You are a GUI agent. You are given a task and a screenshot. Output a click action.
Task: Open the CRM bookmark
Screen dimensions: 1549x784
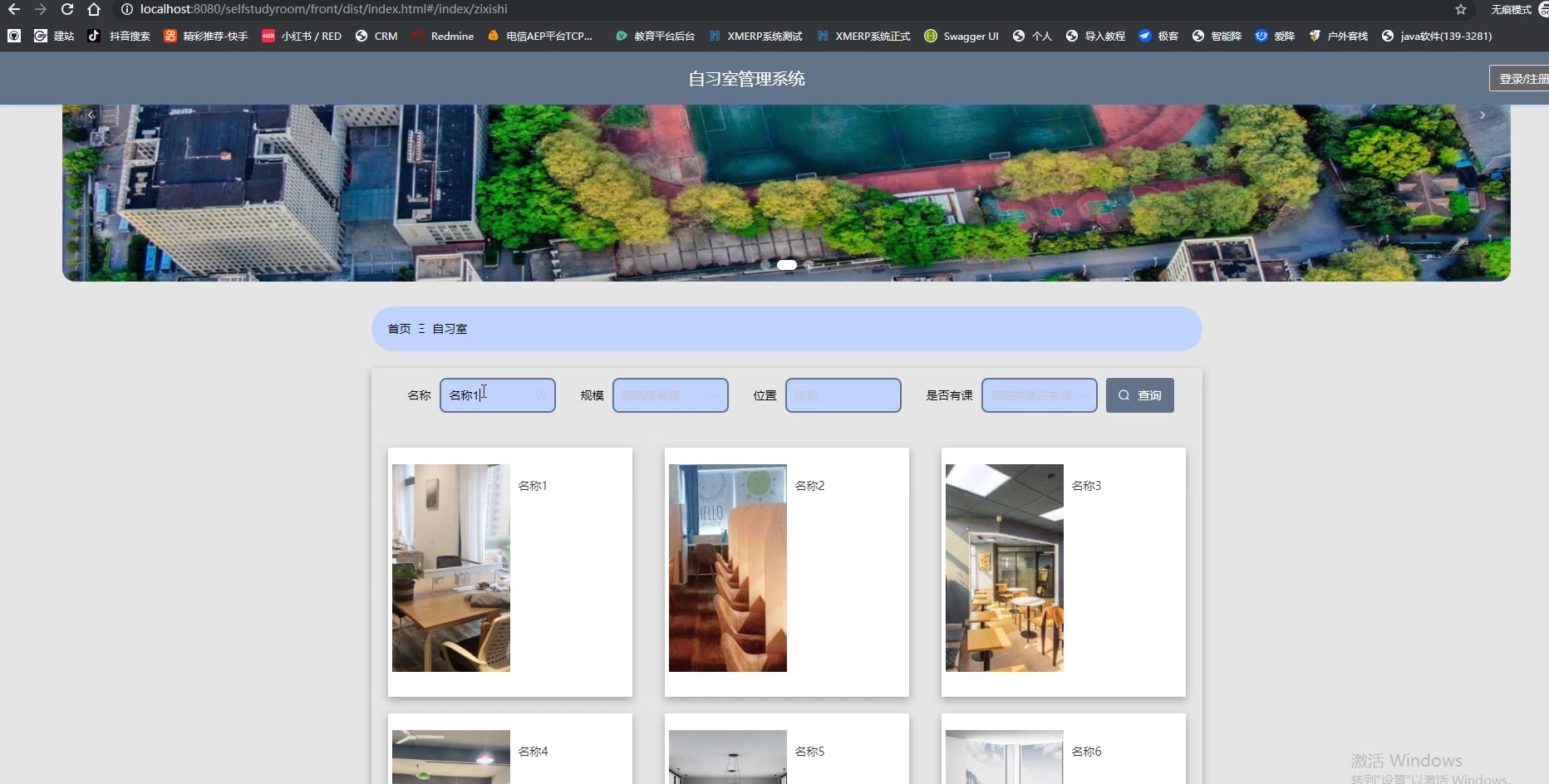coord(376,36)
